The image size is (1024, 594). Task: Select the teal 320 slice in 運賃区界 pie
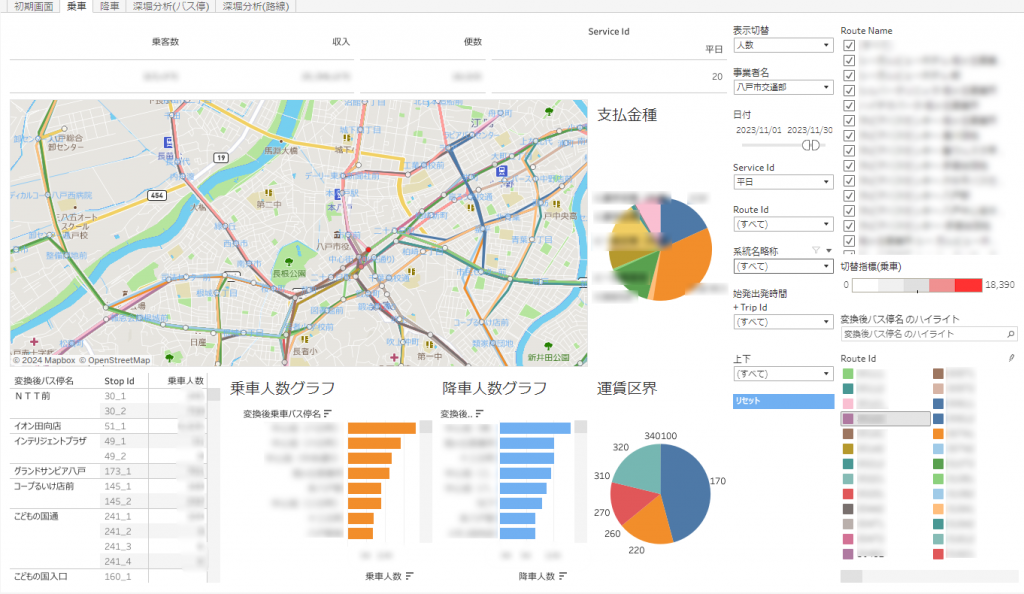[637, 469]
